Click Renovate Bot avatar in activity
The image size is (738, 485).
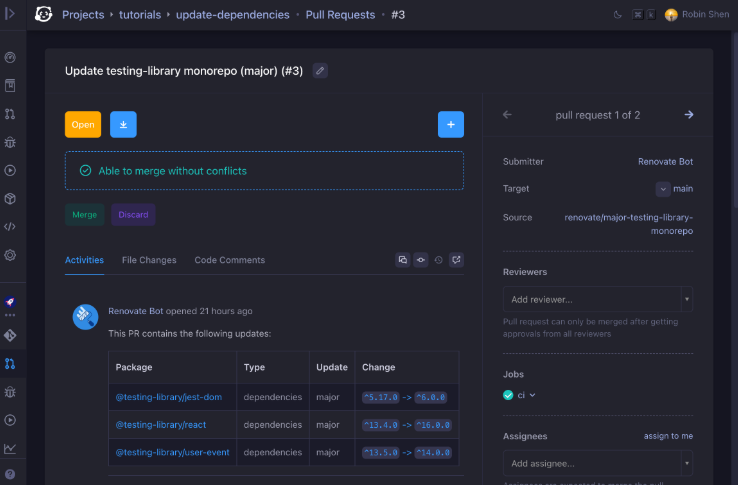(x=85, y=316)
